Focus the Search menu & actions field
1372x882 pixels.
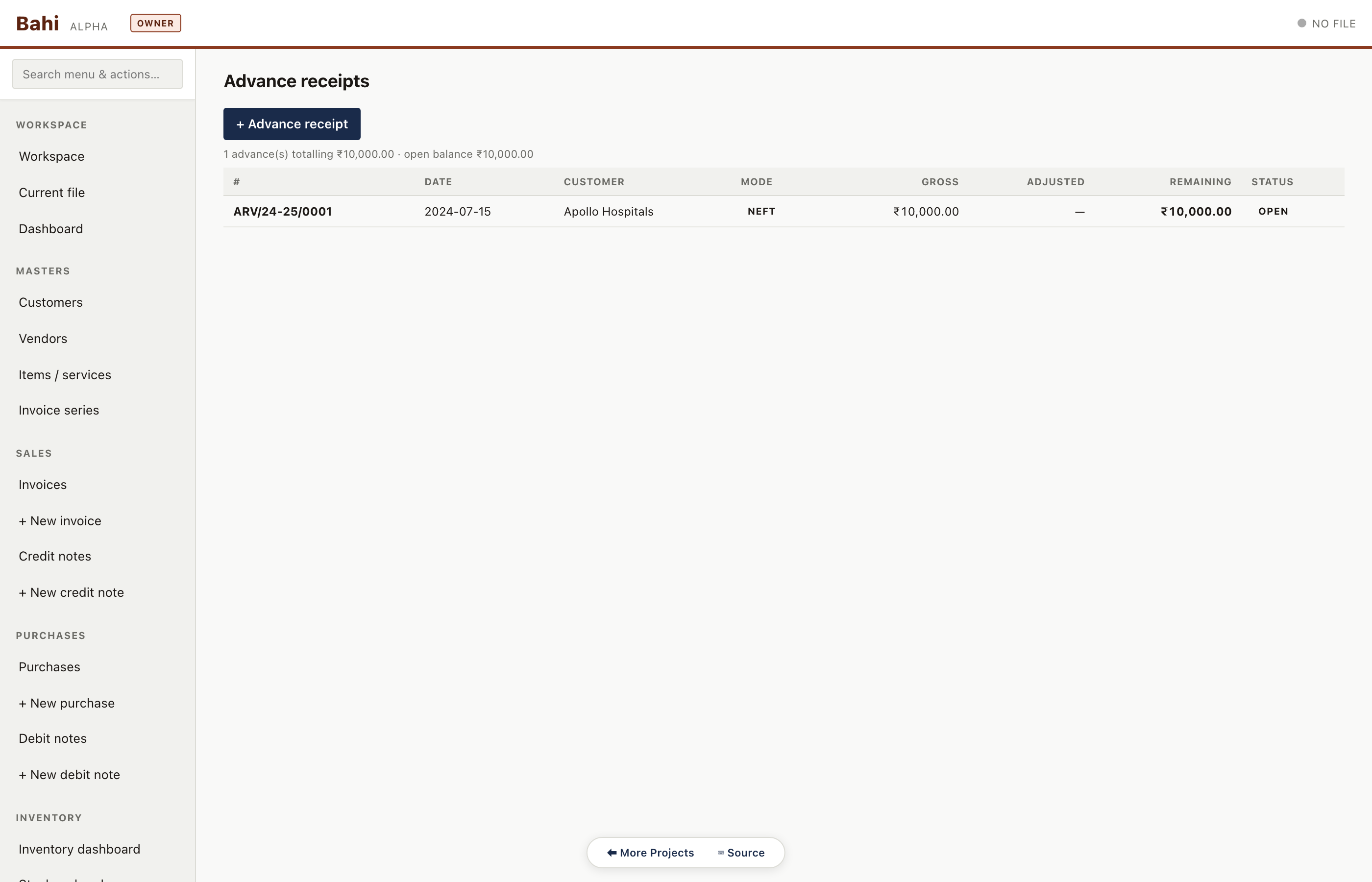tap(98, 74)
